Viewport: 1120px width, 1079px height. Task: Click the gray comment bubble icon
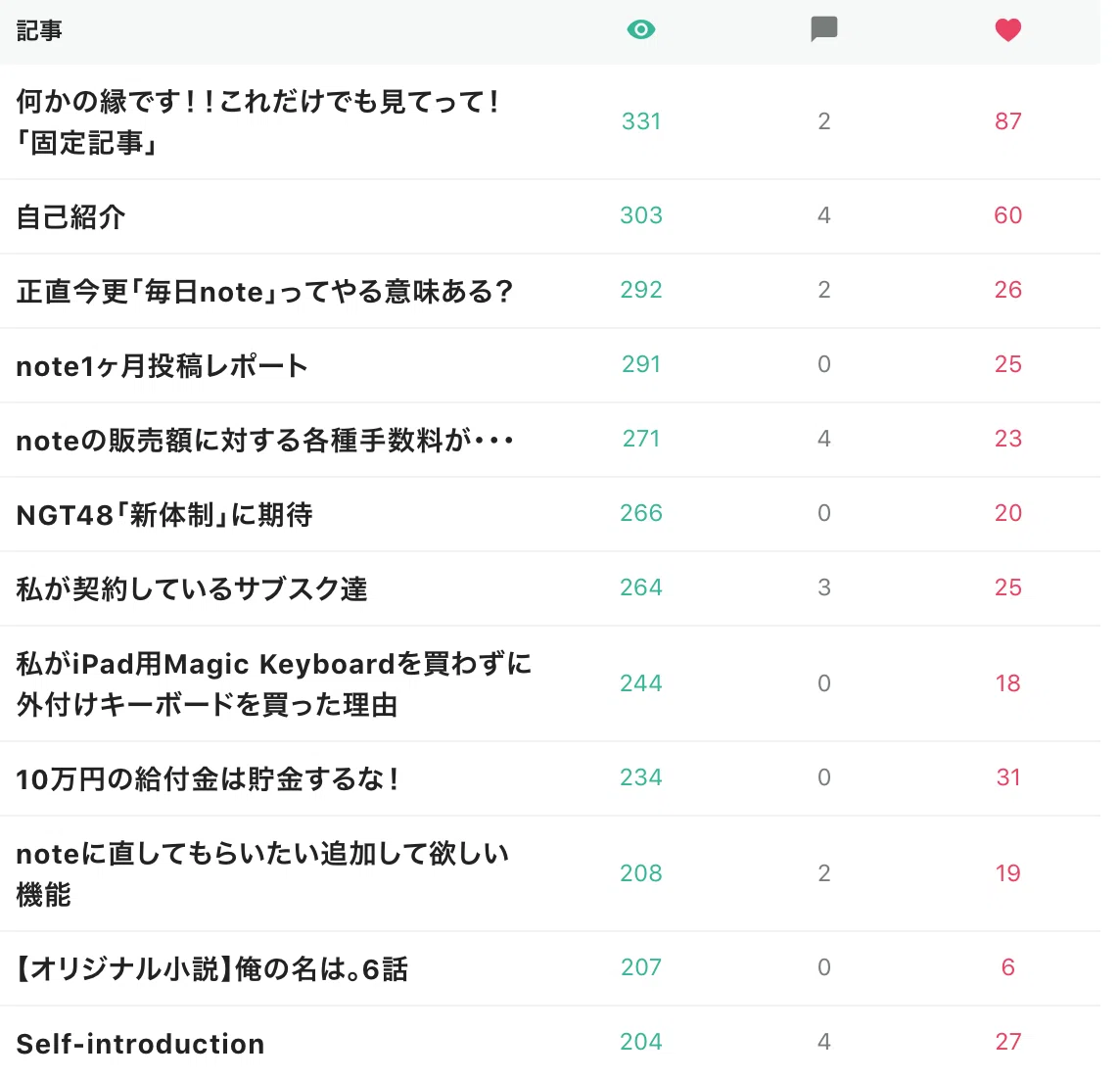pyautogui.click(x=823, y=29)
